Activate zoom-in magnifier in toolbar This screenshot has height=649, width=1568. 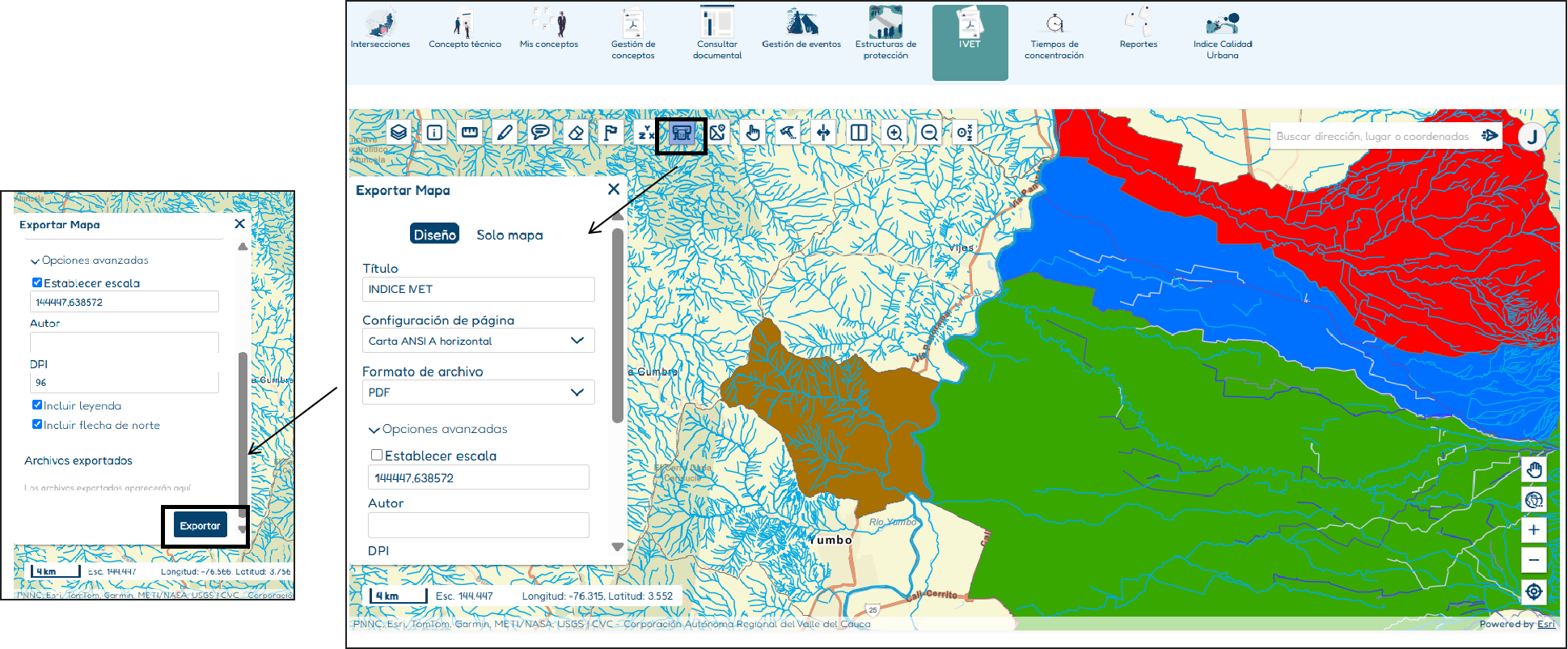point(894,132)
